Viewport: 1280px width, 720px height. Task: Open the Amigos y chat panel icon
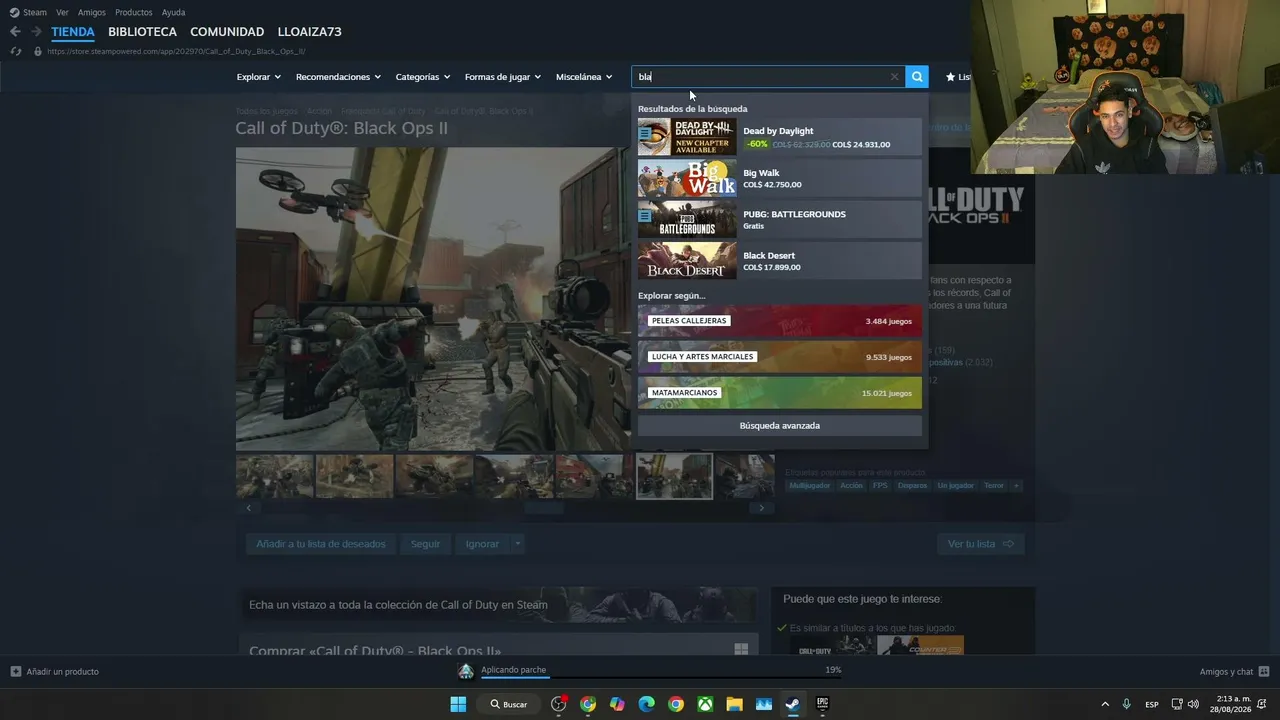[x=1264, y=671]
